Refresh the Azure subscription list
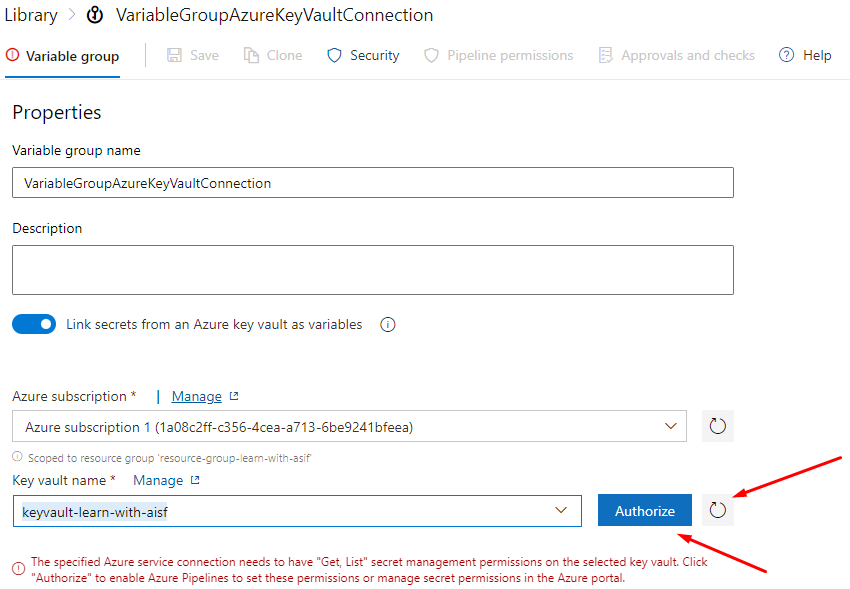Viewport: 850px width, 589px height. [717, 427]
